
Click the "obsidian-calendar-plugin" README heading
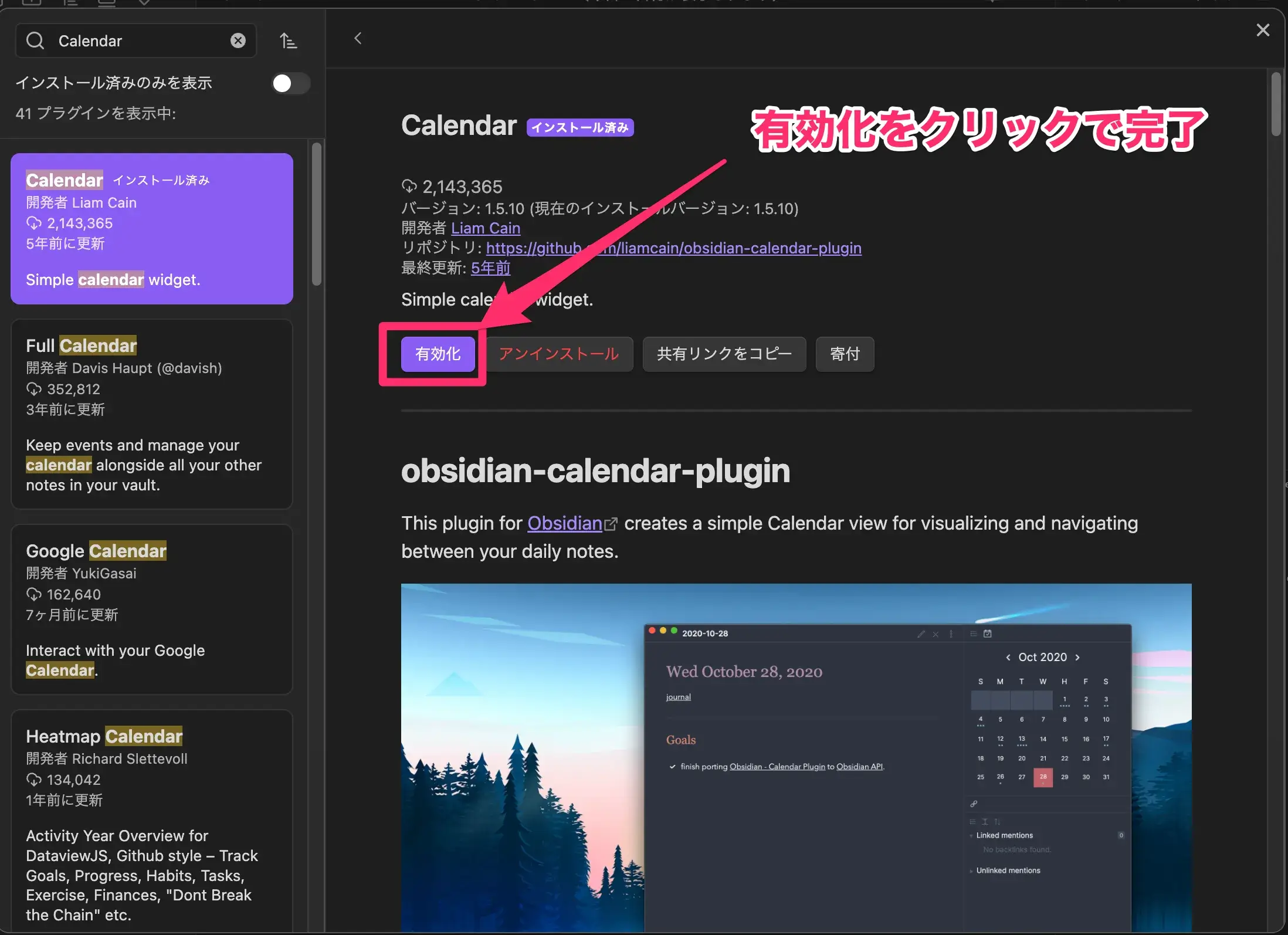[x=596, y=470]
